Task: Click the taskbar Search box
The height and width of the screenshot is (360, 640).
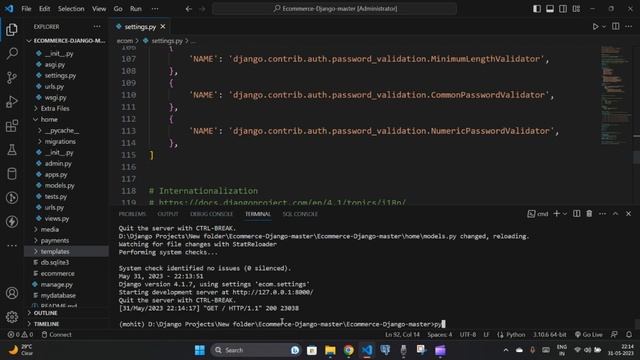Action: 256,350
